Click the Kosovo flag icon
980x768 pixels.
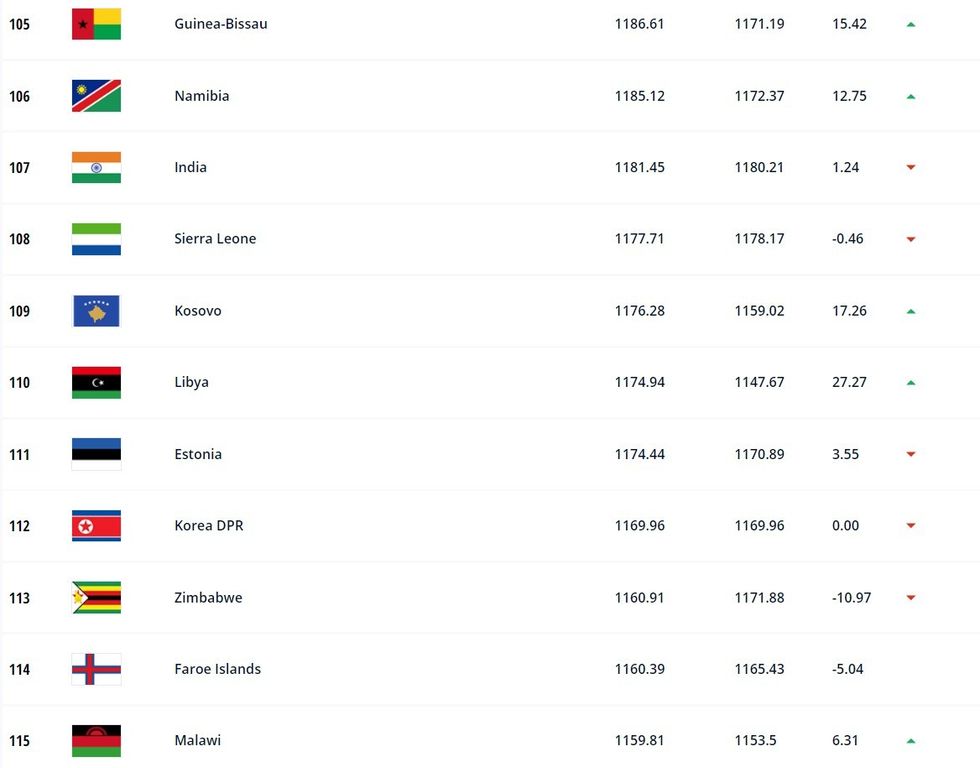point(96,311)
